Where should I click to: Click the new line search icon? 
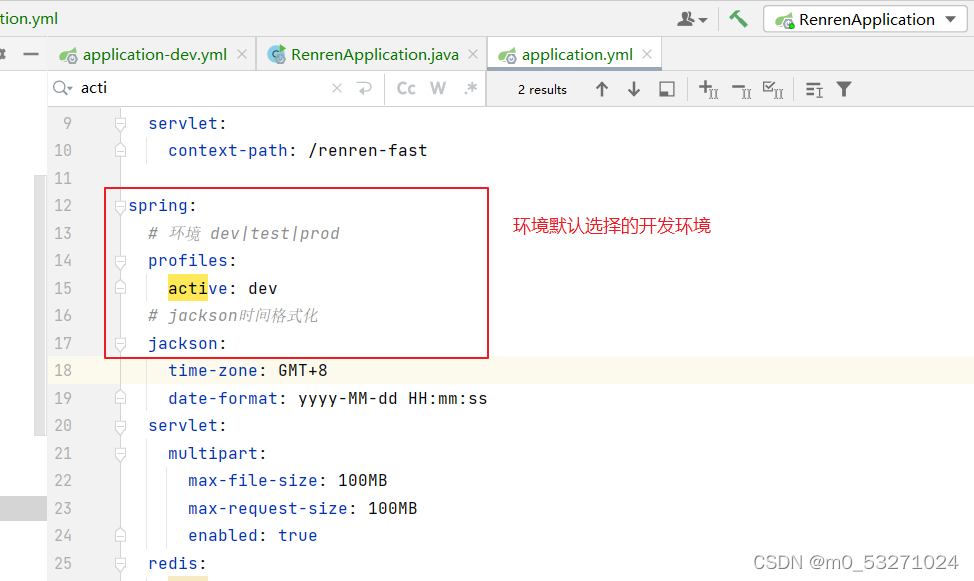[365, 88]
